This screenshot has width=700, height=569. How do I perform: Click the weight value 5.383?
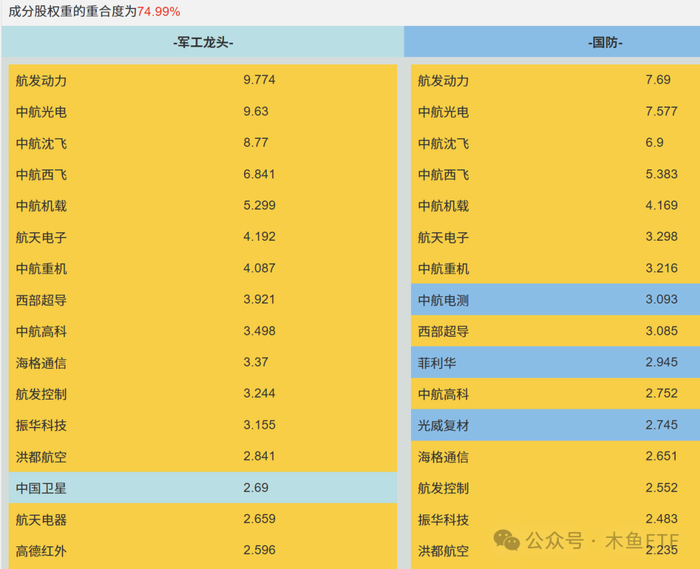(662, 174)
